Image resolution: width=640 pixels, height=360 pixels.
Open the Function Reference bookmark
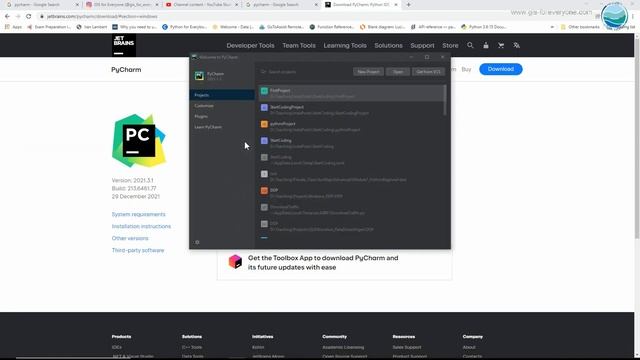coord(331,27)
